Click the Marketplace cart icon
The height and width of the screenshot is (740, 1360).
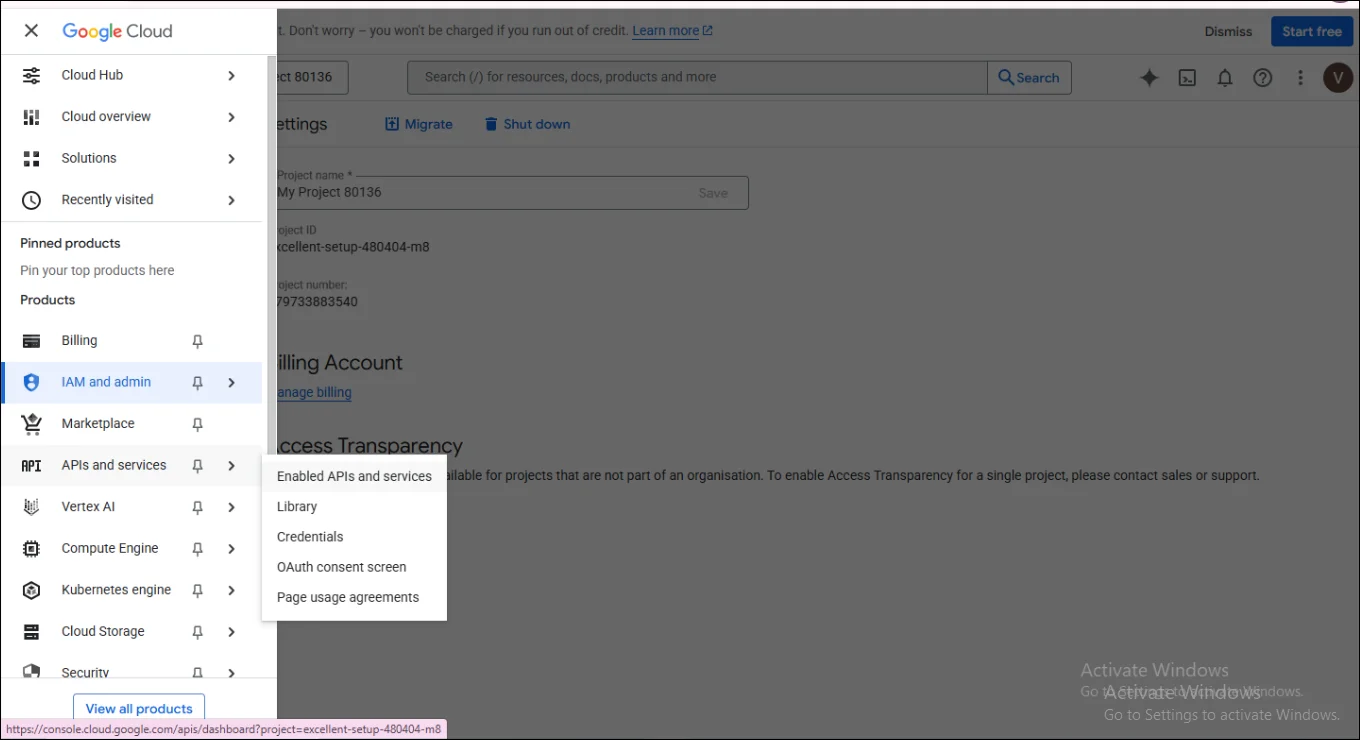tap(31, 424)
